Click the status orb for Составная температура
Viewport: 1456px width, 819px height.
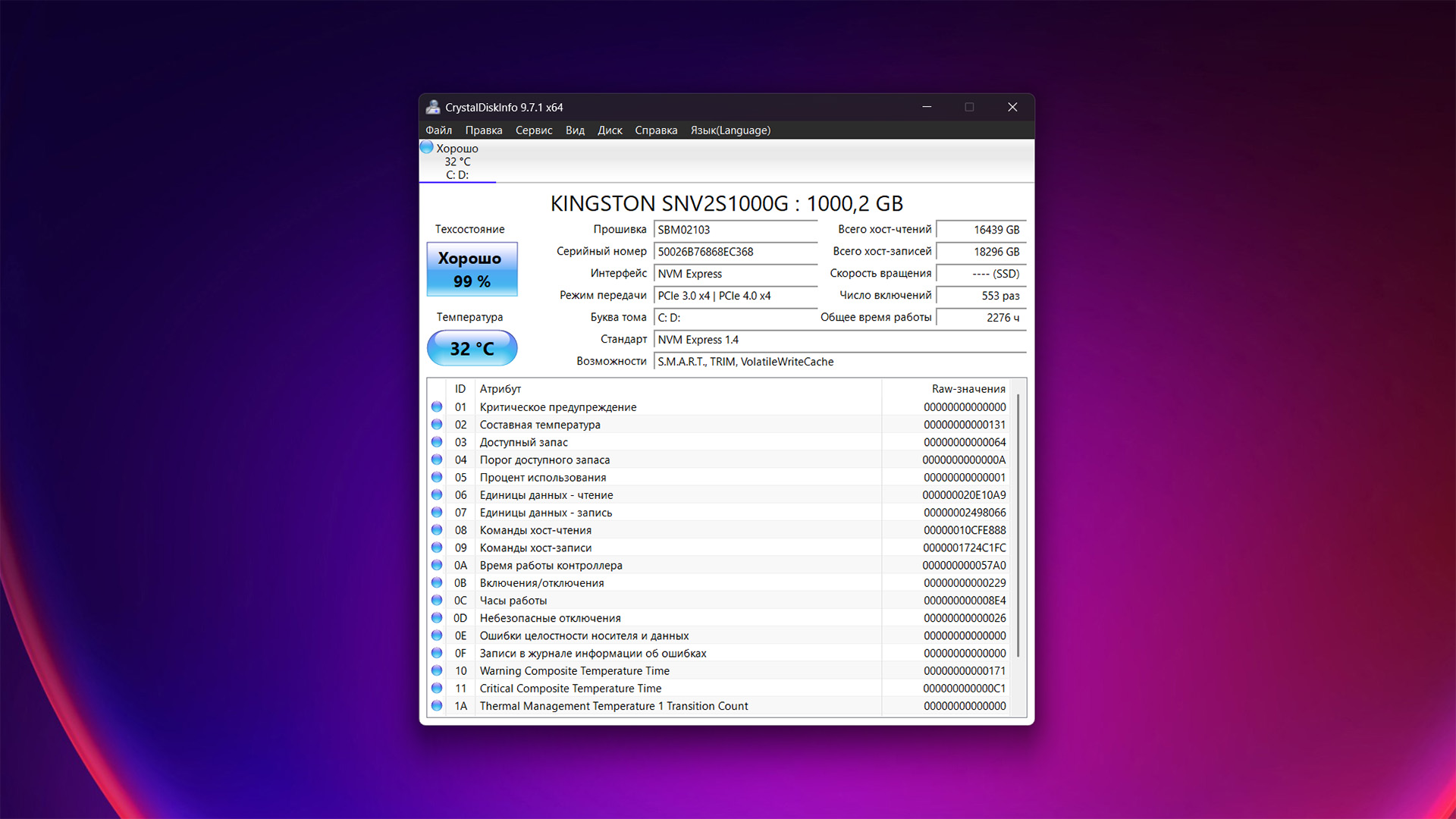click(437, 425)
